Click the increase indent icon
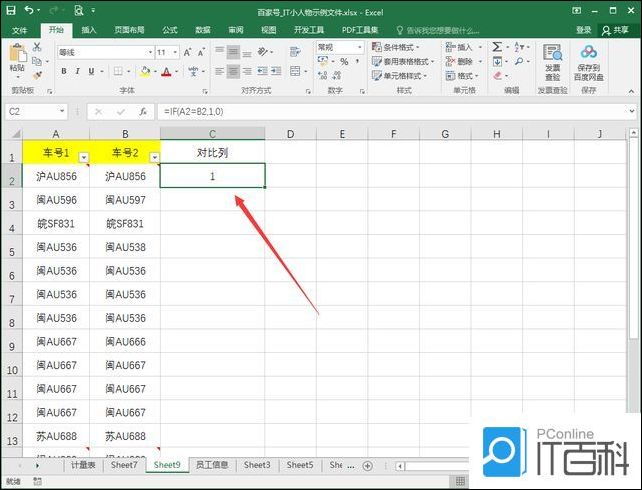Image resolution: width=642 pixels, height=490 pixels. coord(276,72)
